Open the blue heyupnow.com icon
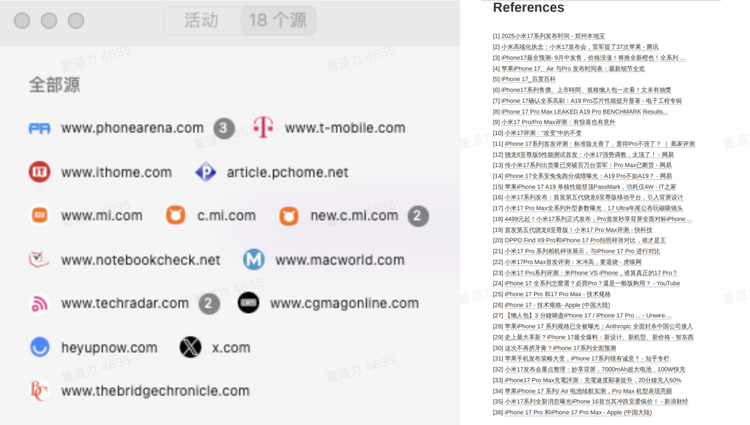This screenshot has width=750, height=425. (40, 347)
